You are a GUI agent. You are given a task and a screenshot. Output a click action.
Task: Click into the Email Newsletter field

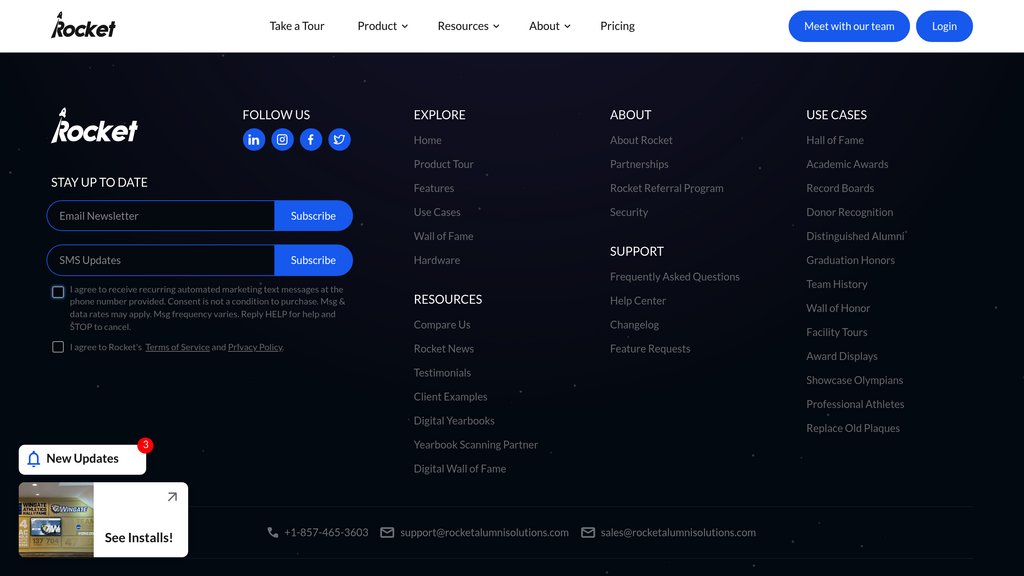[x=162, y=216]
